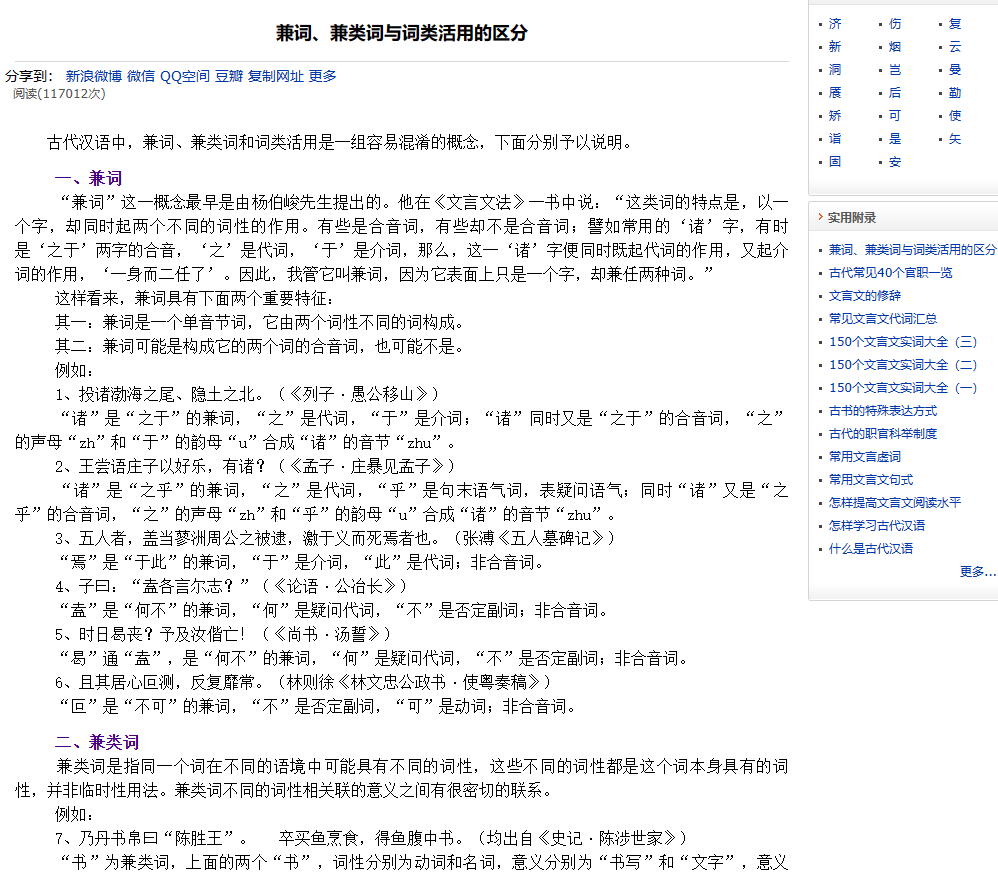The width and height of the screenshot is (998, 875).
Task: Open the character link 济
Action: click(835, 24)
